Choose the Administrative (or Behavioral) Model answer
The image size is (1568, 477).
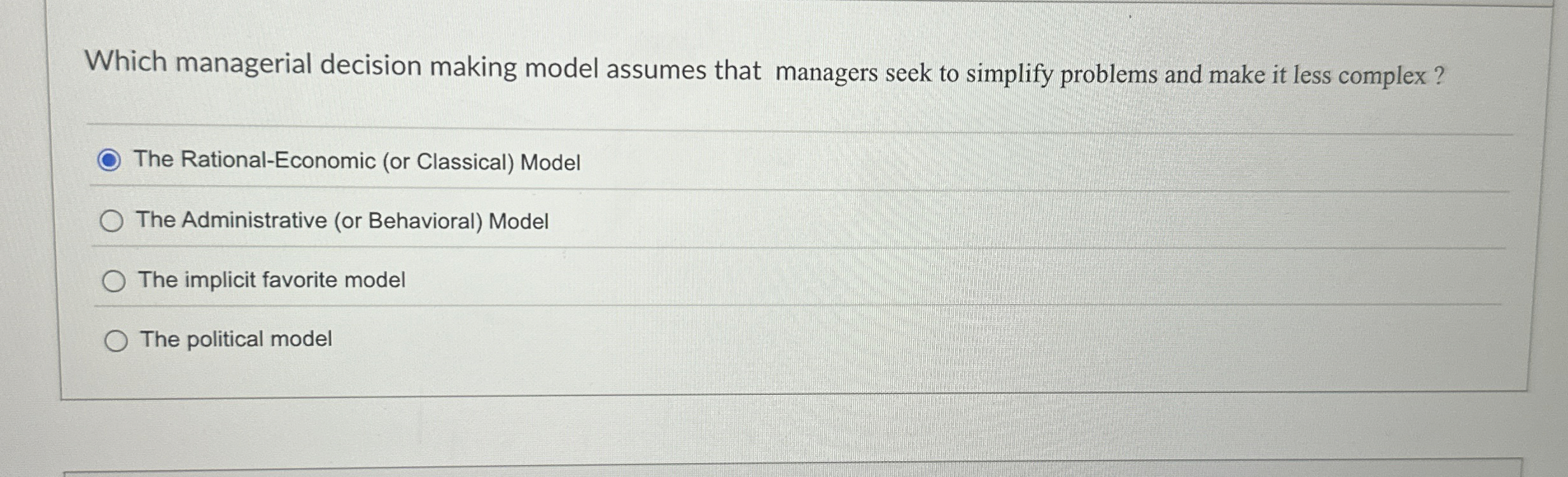(x=114, y=221)
